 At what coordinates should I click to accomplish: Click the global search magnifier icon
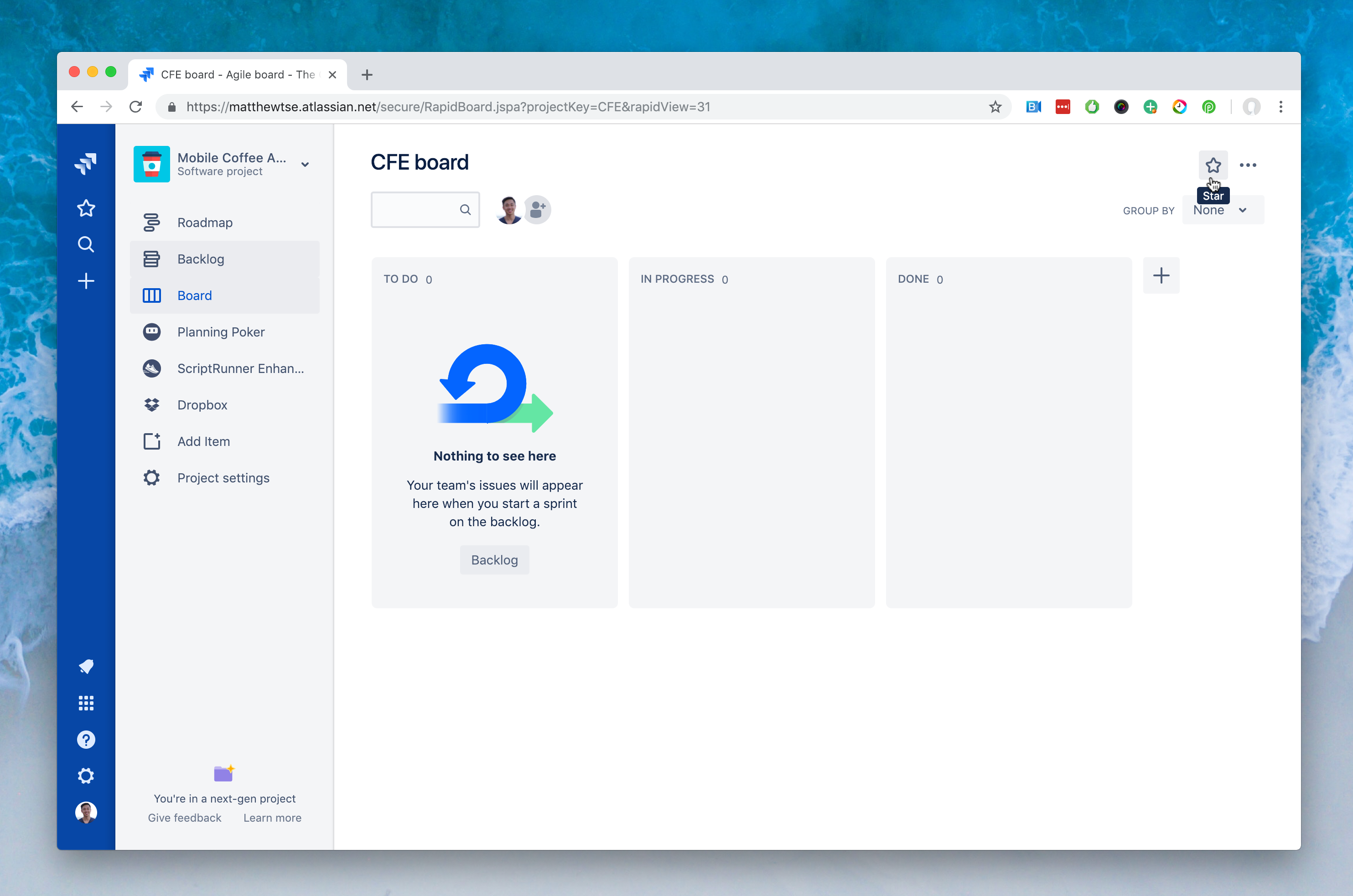coord(86,244)
